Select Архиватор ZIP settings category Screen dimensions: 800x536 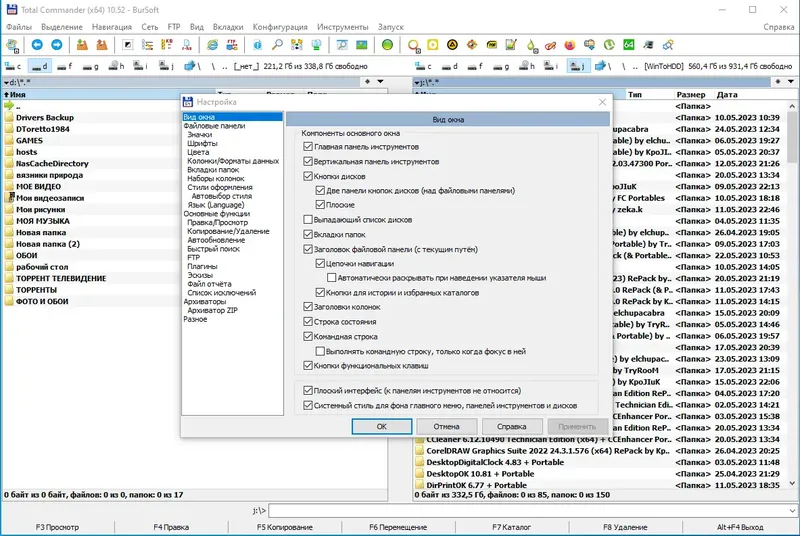click(212, 310)
